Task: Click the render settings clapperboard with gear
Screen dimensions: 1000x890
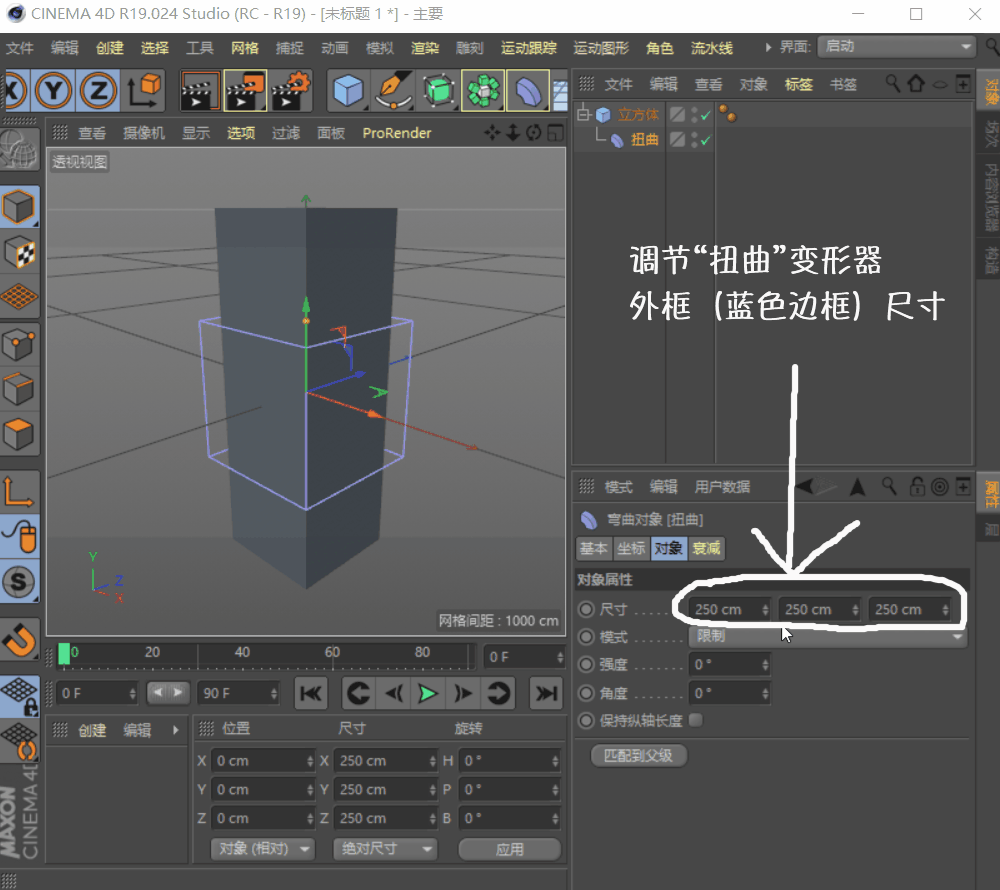Action: 291,91
